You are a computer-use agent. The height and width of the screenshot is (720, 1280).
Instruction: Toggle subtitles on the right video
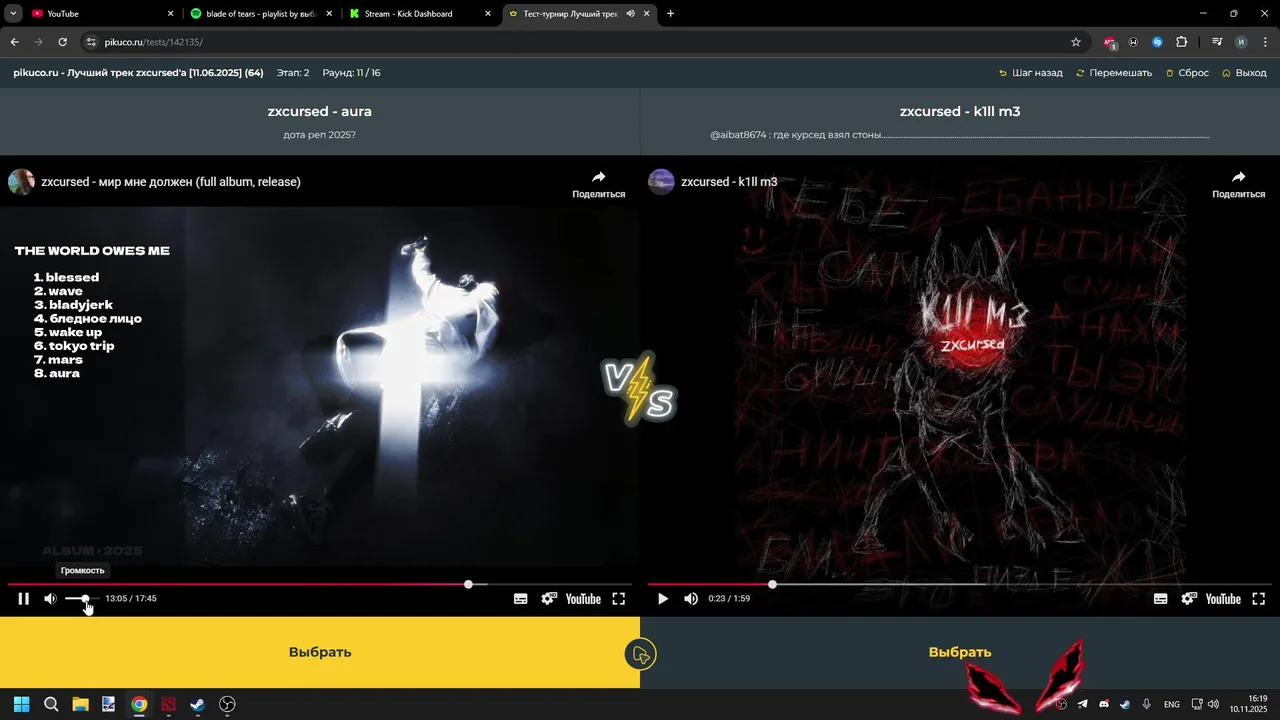click(1161, 599)
